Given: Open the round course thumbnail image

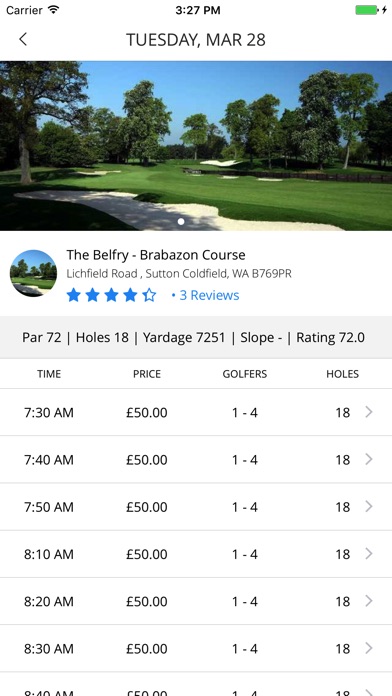Looking at the screenshot, I should pos(33,273).
